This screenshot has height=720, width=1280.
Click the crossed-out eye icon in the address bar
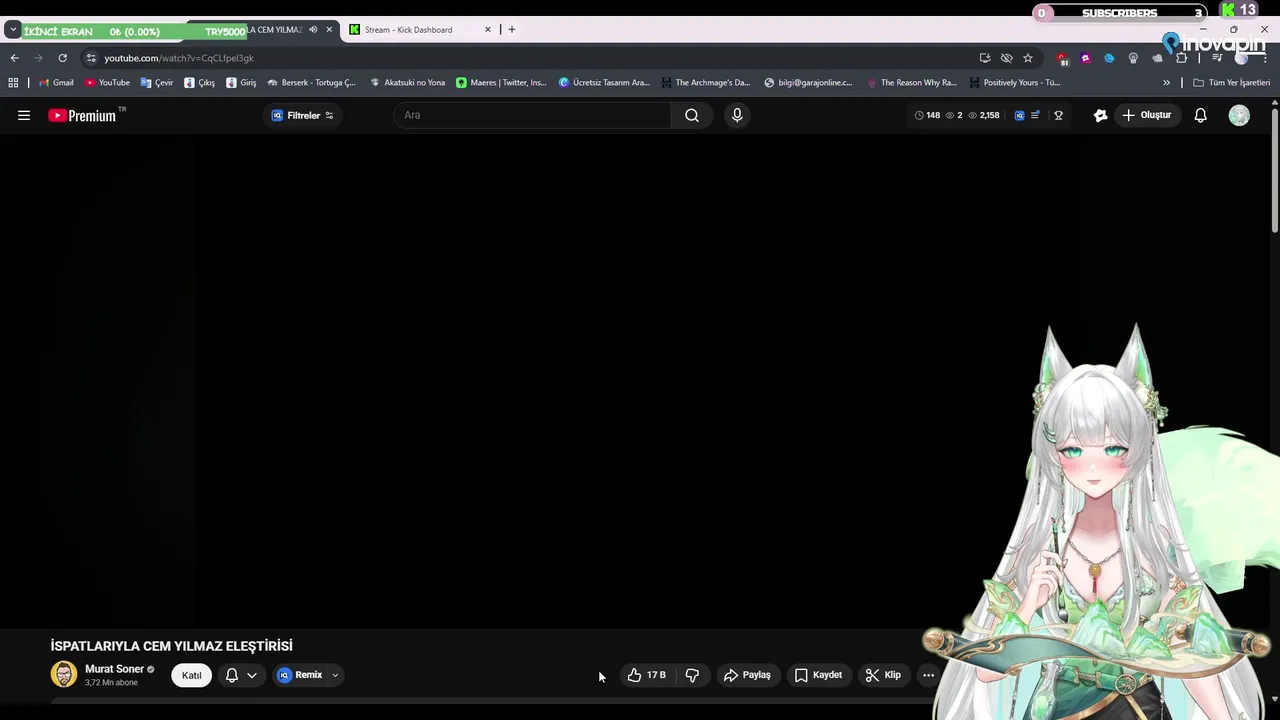point(1007,58)
